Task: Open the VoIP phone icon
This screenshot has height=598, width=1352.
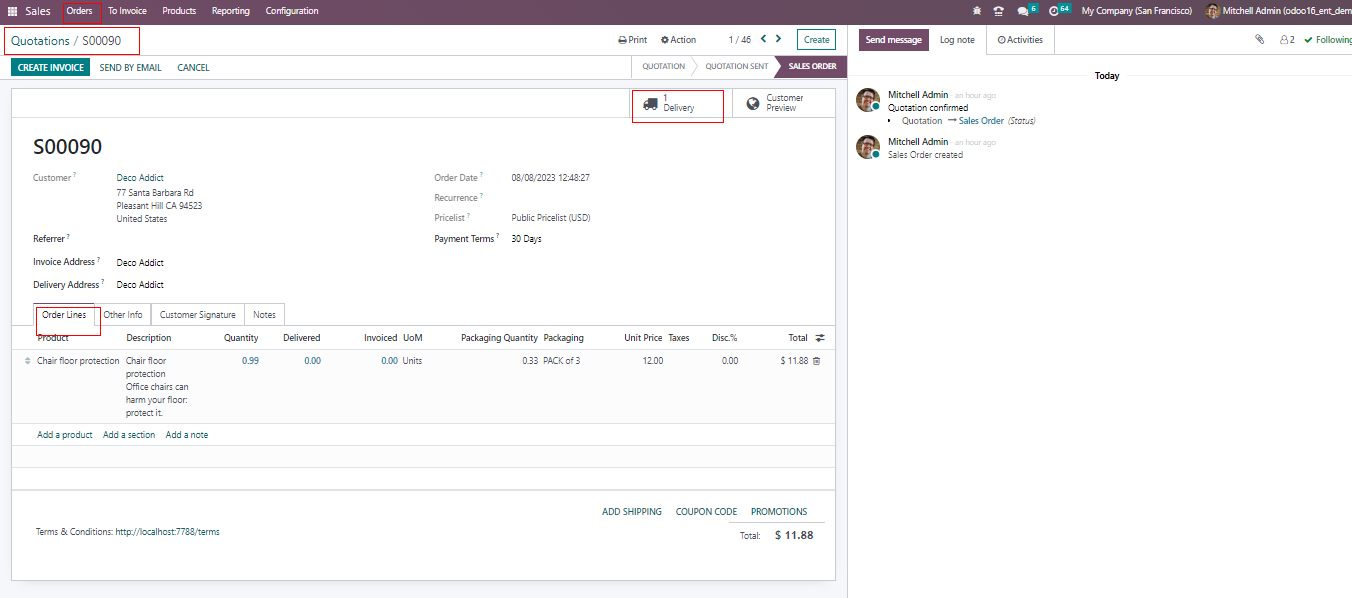Action: pos(998,11)
